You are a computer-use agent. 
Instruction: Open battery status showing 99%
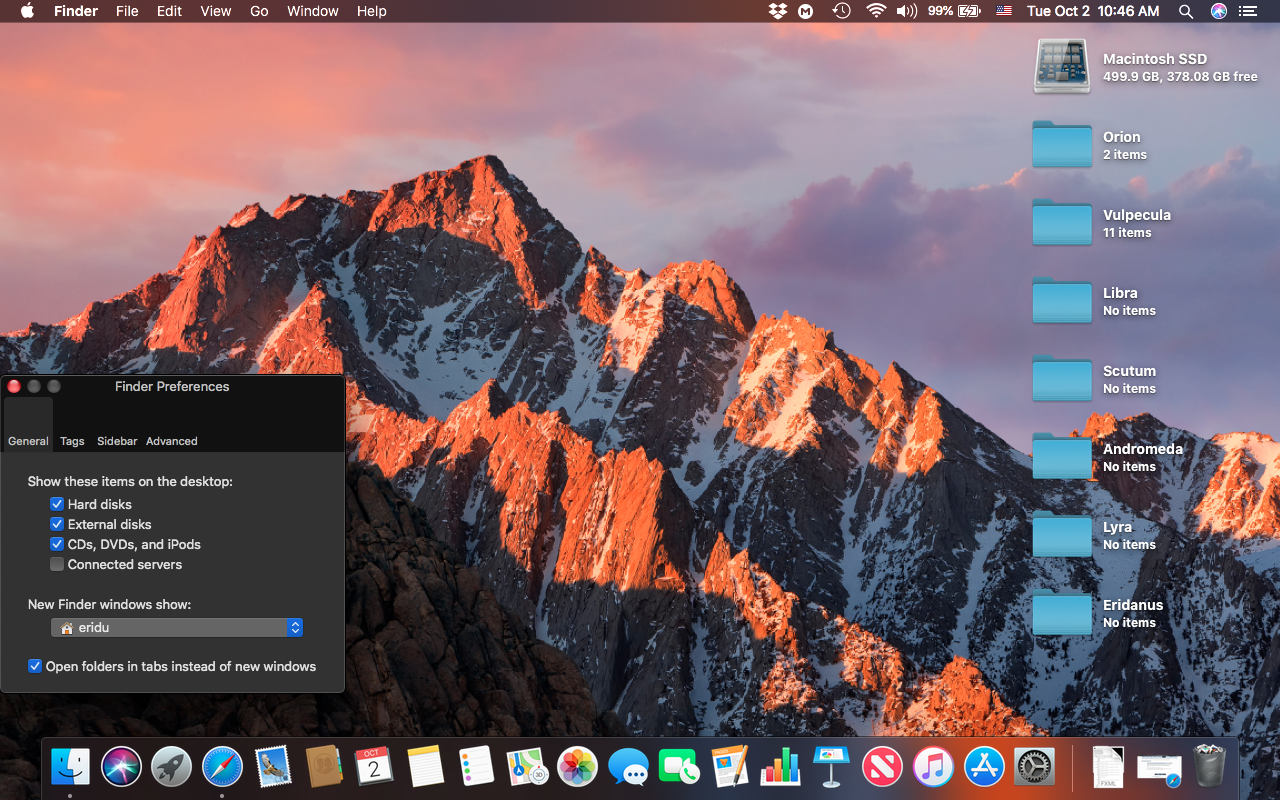(x=954, y=11)
